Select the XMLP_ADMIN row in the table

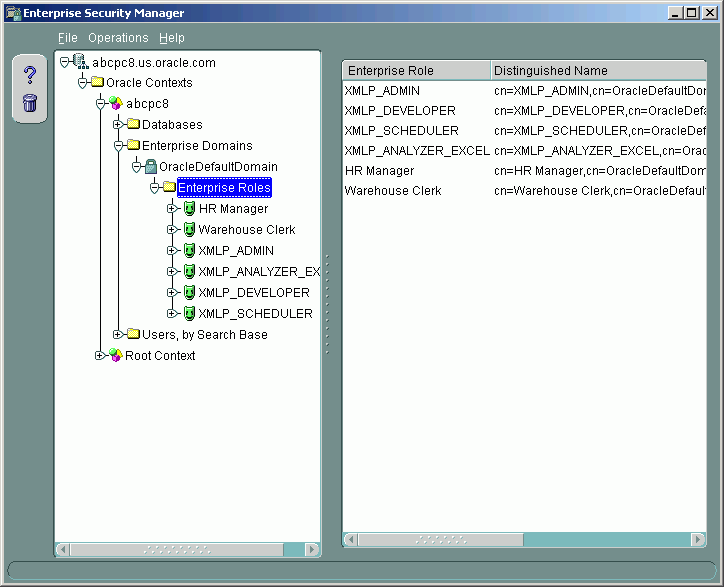click(x=525, y=91)
